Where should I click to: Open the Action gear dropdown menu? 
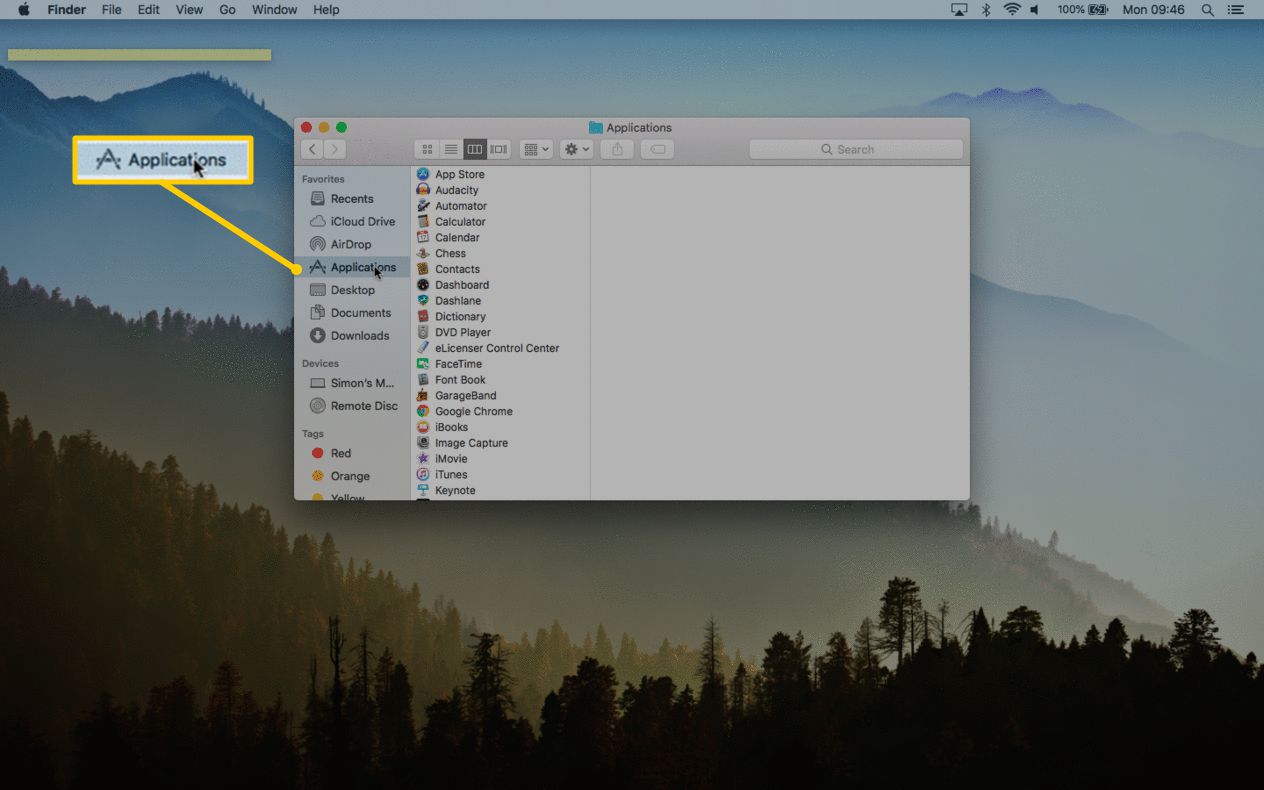point(575,148)
